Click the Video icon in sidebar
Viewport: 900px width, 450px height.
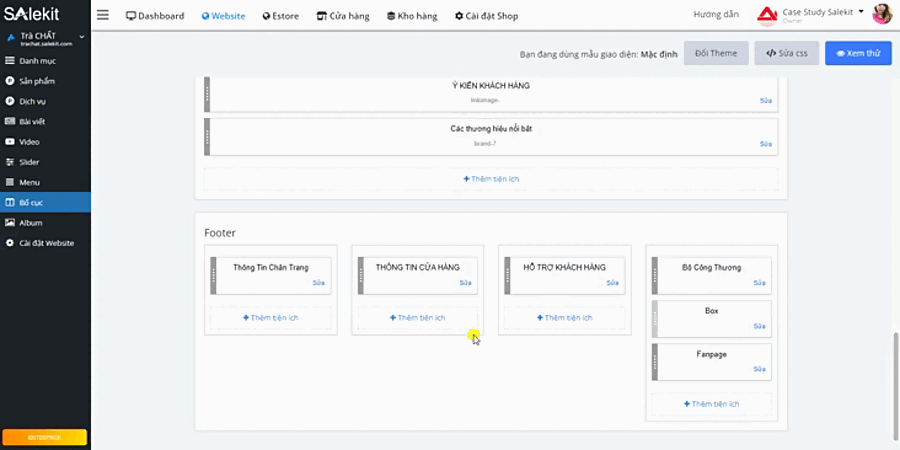[9, 142]
